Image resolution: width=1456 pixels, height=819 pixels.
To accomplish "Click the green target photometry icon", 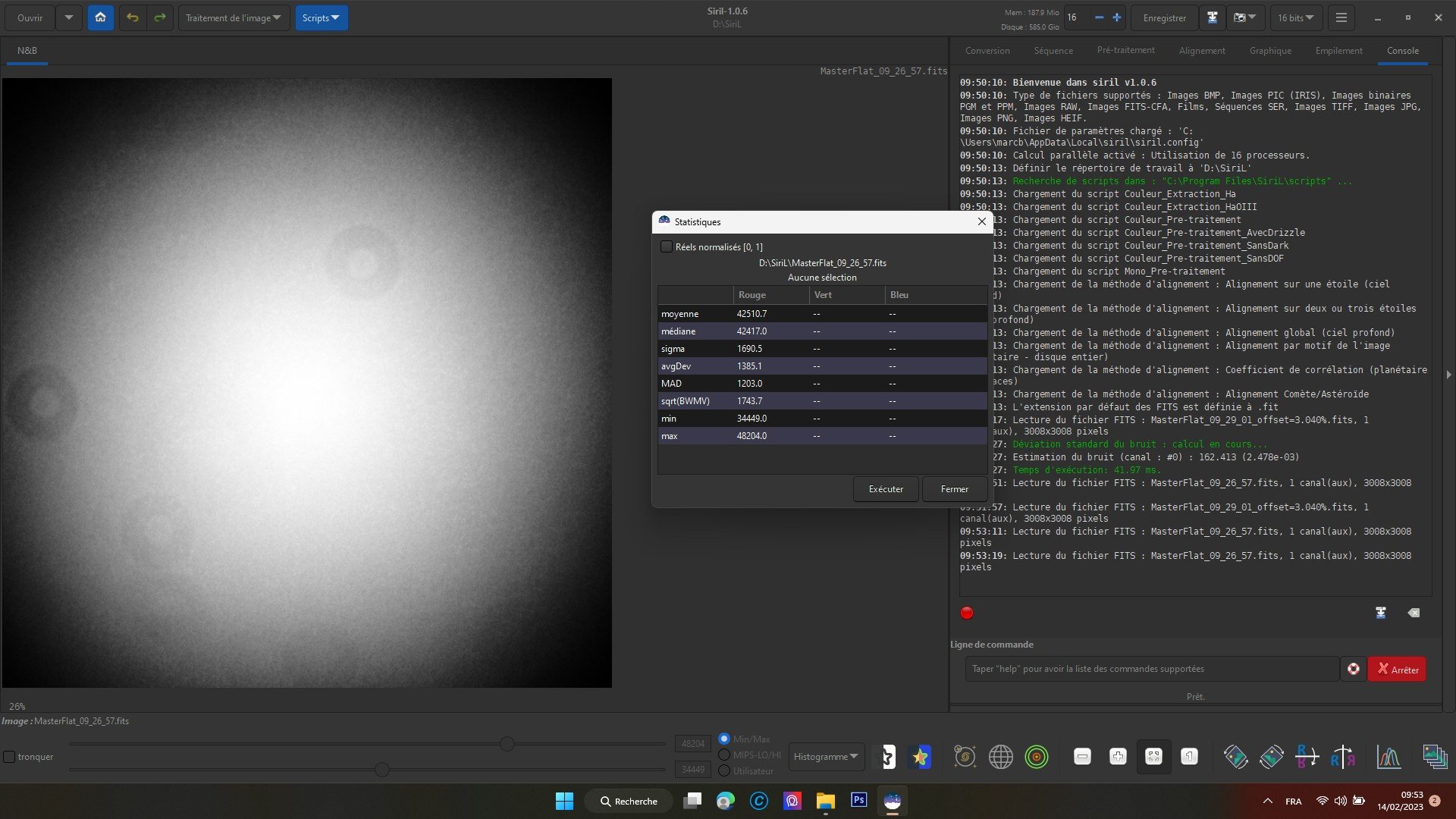I will (x=1036, y=757).
